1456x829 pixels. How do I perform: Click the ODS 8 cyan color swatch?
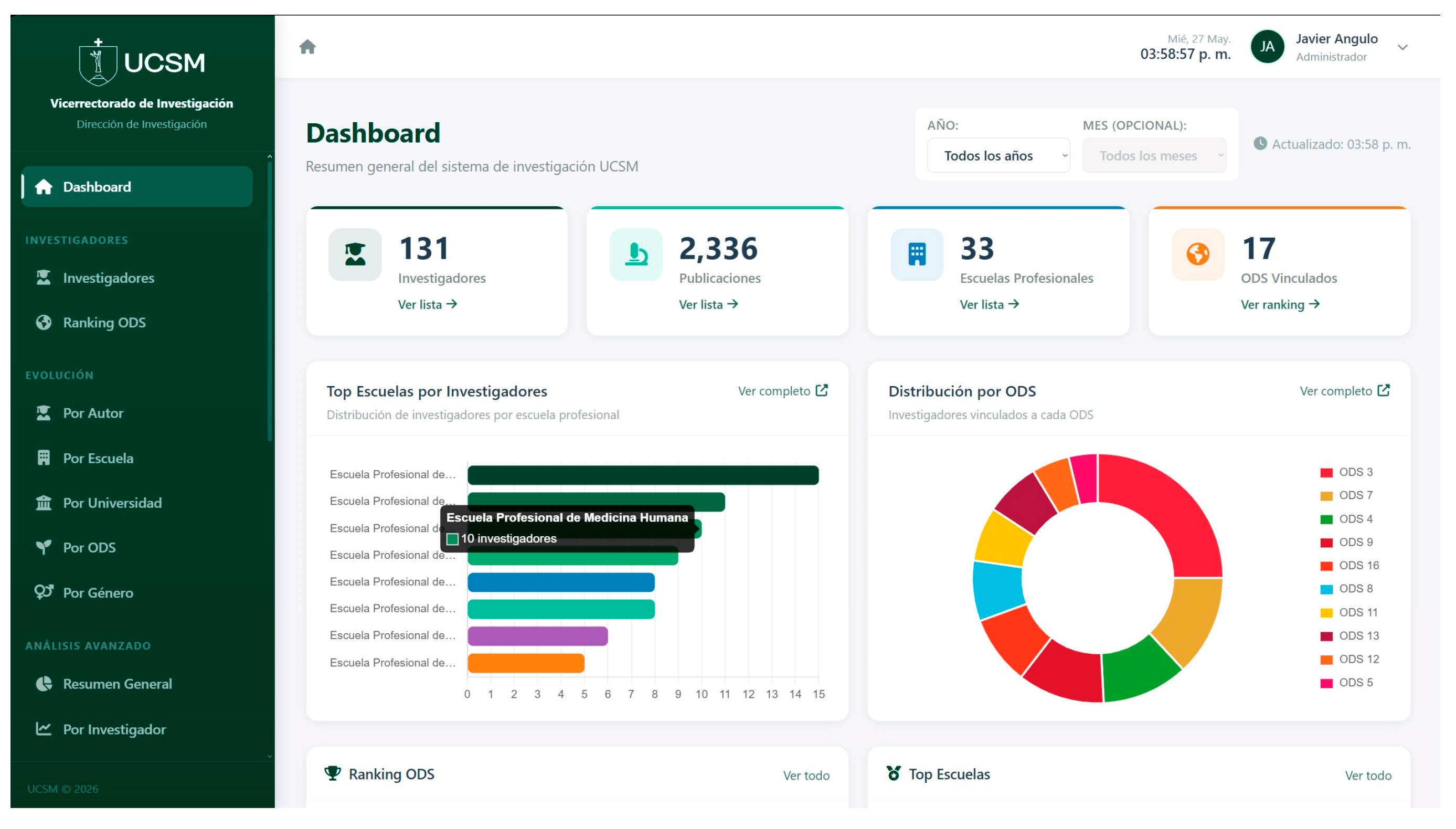[1326, 589]
